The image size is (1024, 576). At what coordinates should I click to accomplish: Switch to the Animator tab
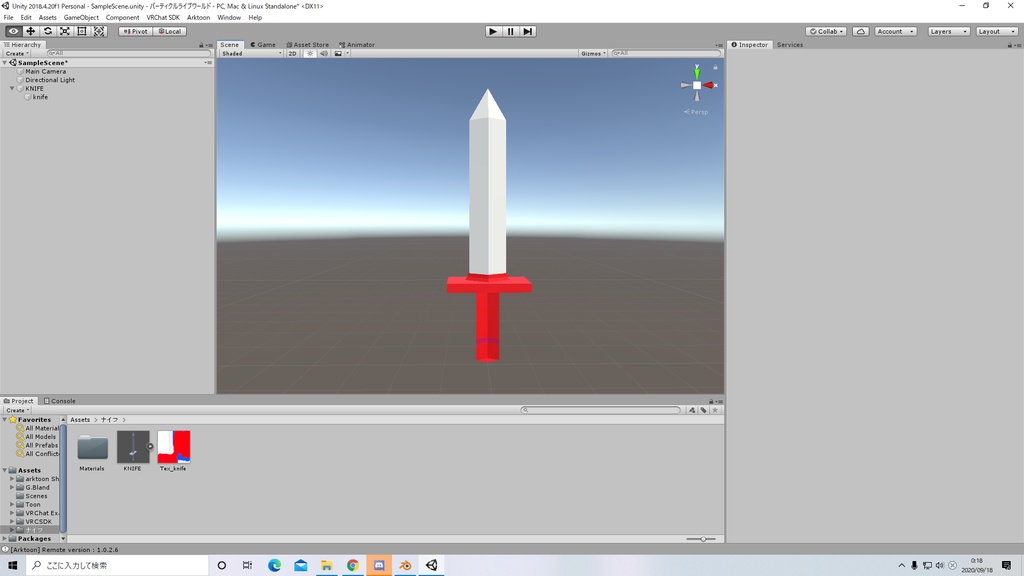(x=357, y=44)
